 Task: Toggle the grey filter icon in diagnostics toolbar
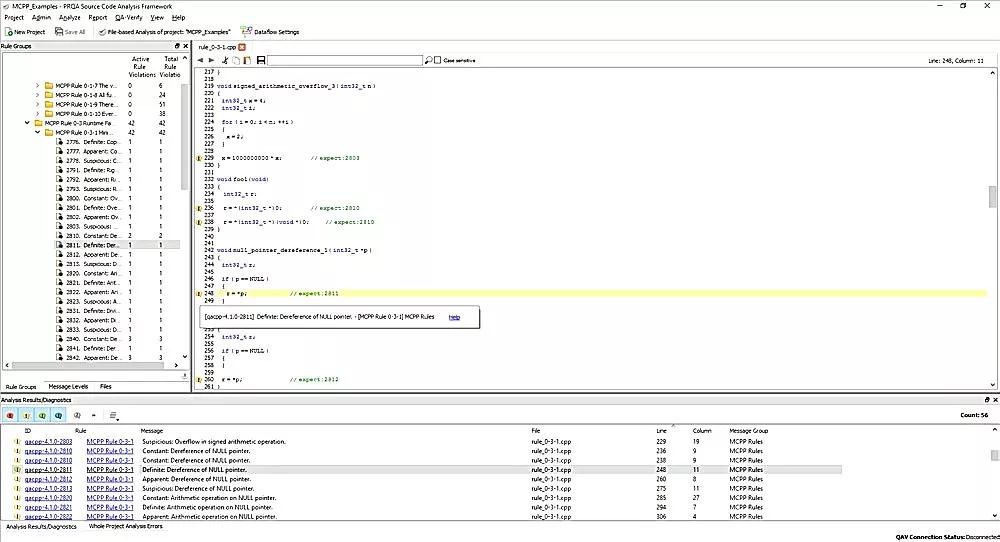pyautogui.click(x=77, y=415)
